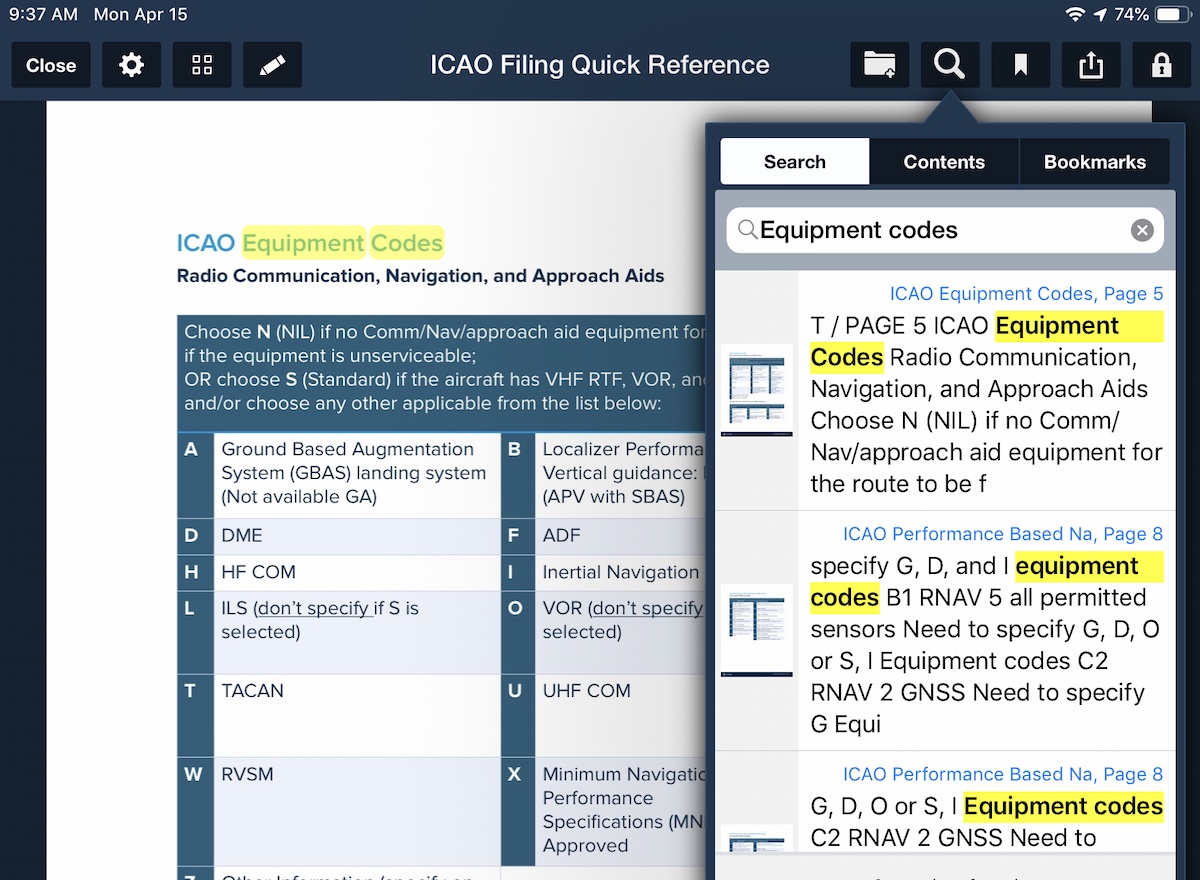
Task: Select the Search tab
Action: pyautogui.click(x=795, y=162)
